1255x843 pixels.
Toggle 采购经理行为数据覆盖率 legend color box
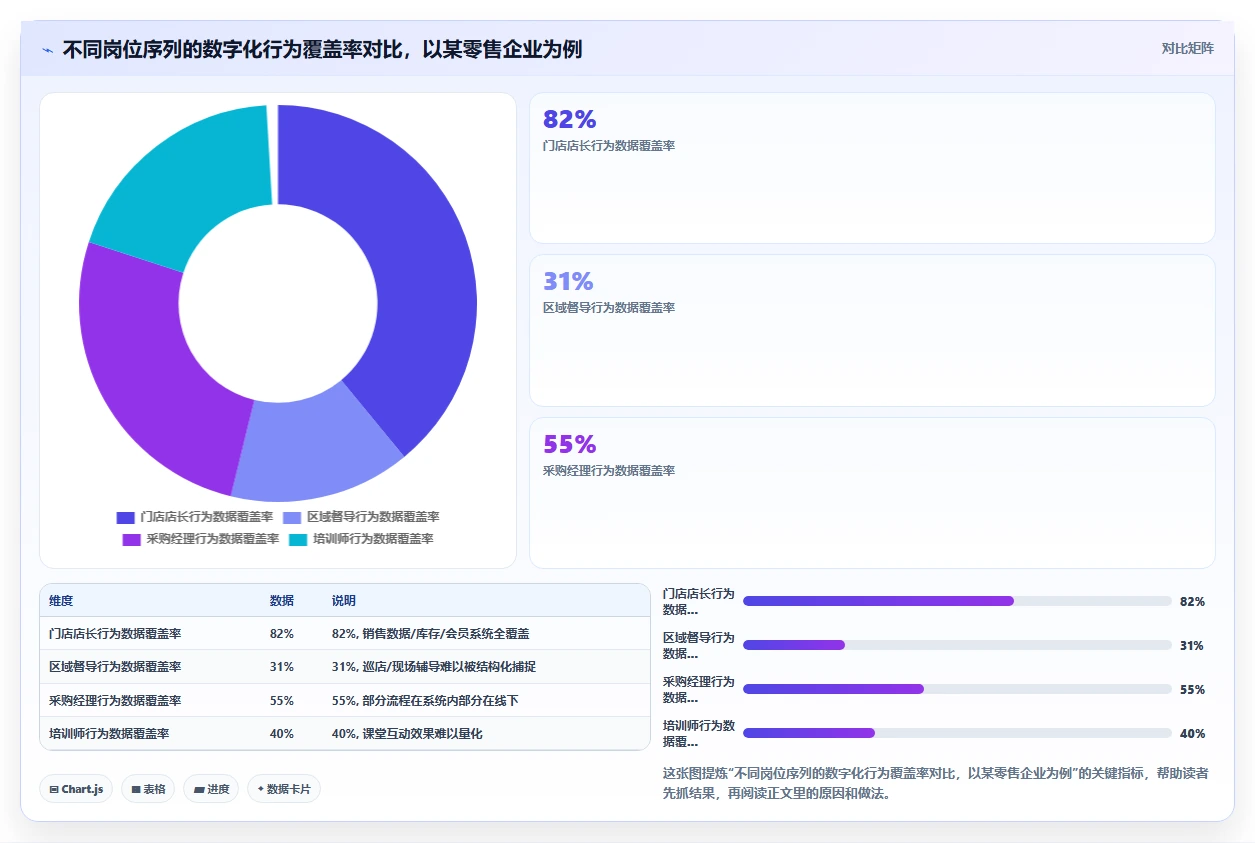point(131,539)
